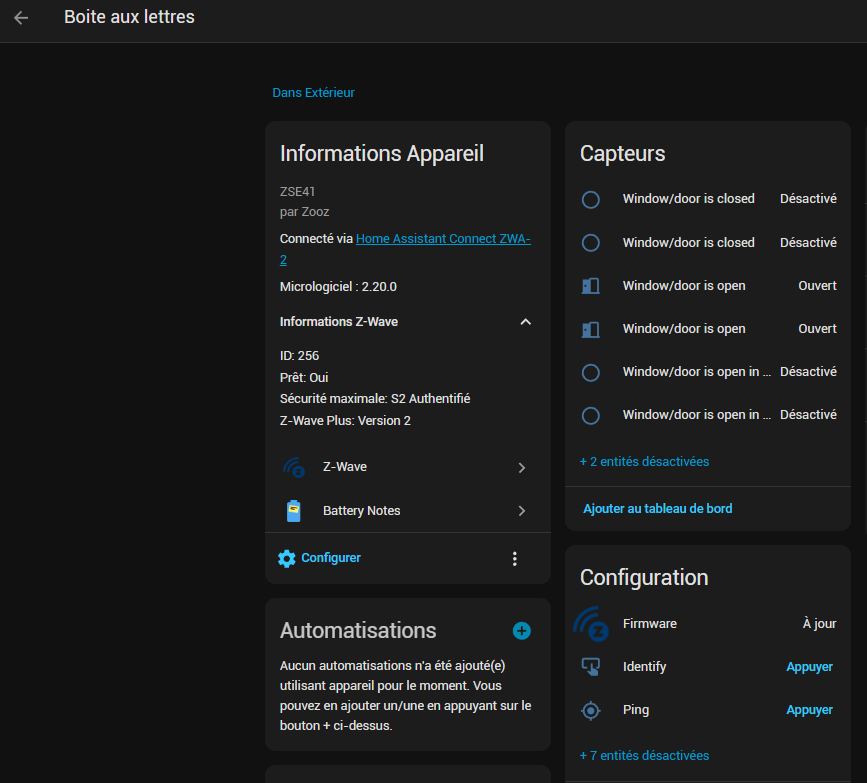Click the Identify entity icon
This screenshot has height=783, width=867.
(591, 667)
